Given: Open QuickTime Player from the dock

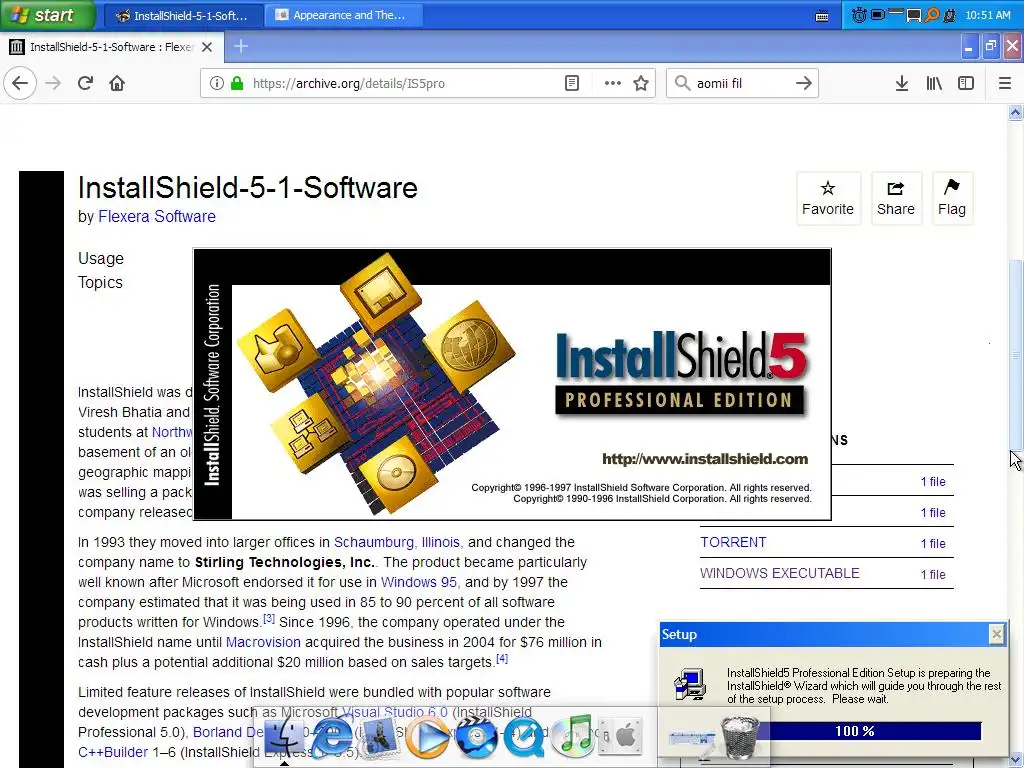Looking at the screenshot, I should coord(524,737).
